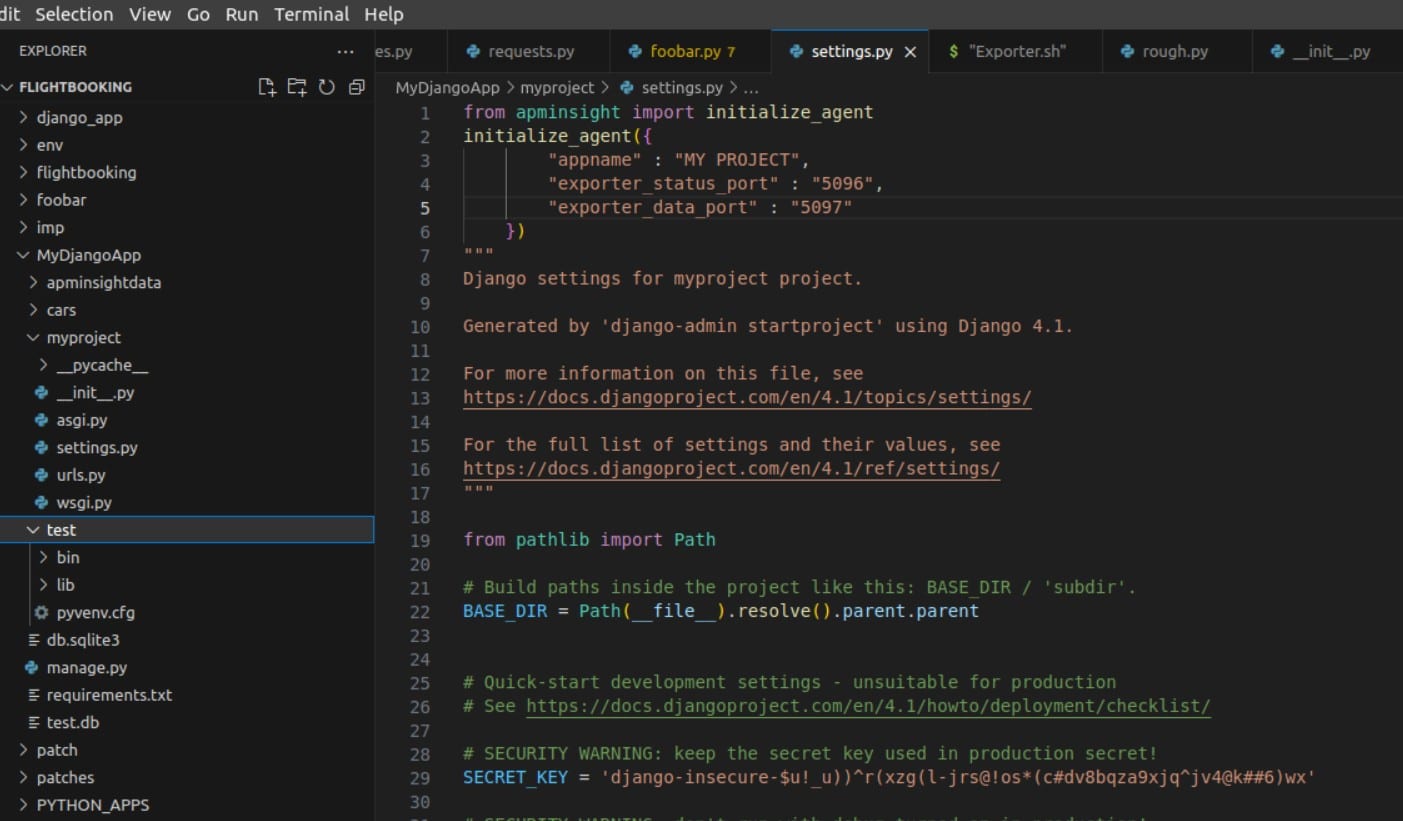
Task: Click the New Folder icon in Explorer header
Action: tap(297, 87)
